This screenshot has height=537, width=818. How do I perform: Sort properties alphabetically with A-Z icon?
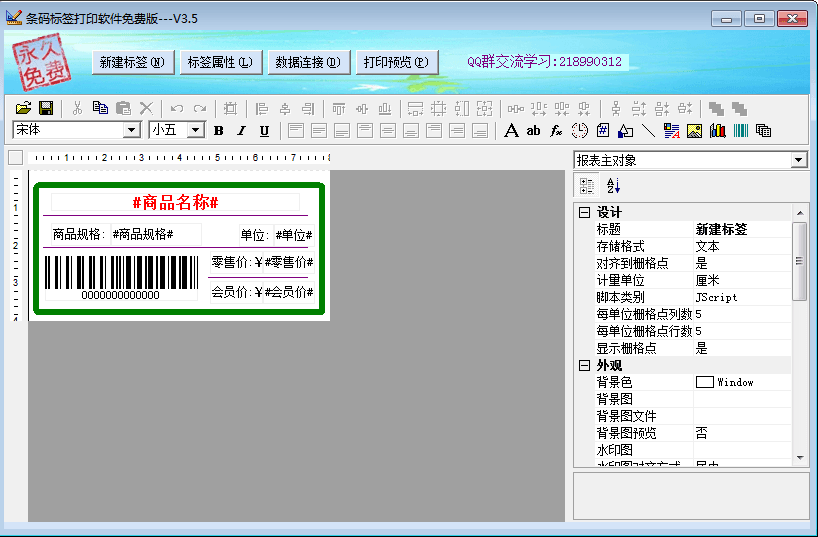[x=614, y=185]
